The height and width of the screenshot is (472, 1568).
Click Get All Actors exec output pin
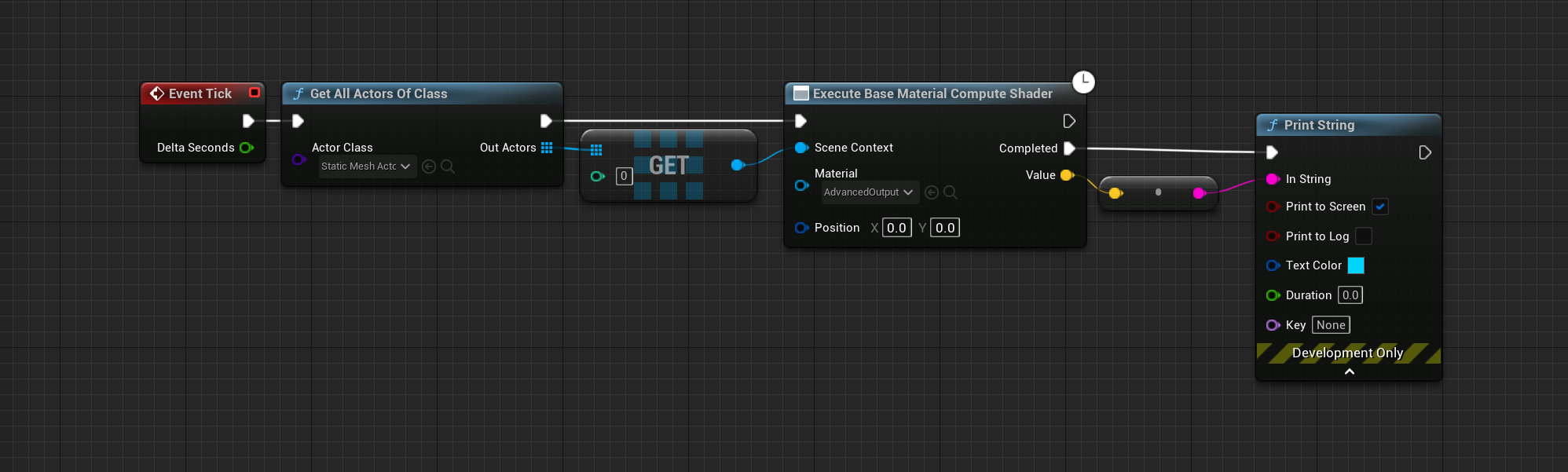[x=546, y=121]
